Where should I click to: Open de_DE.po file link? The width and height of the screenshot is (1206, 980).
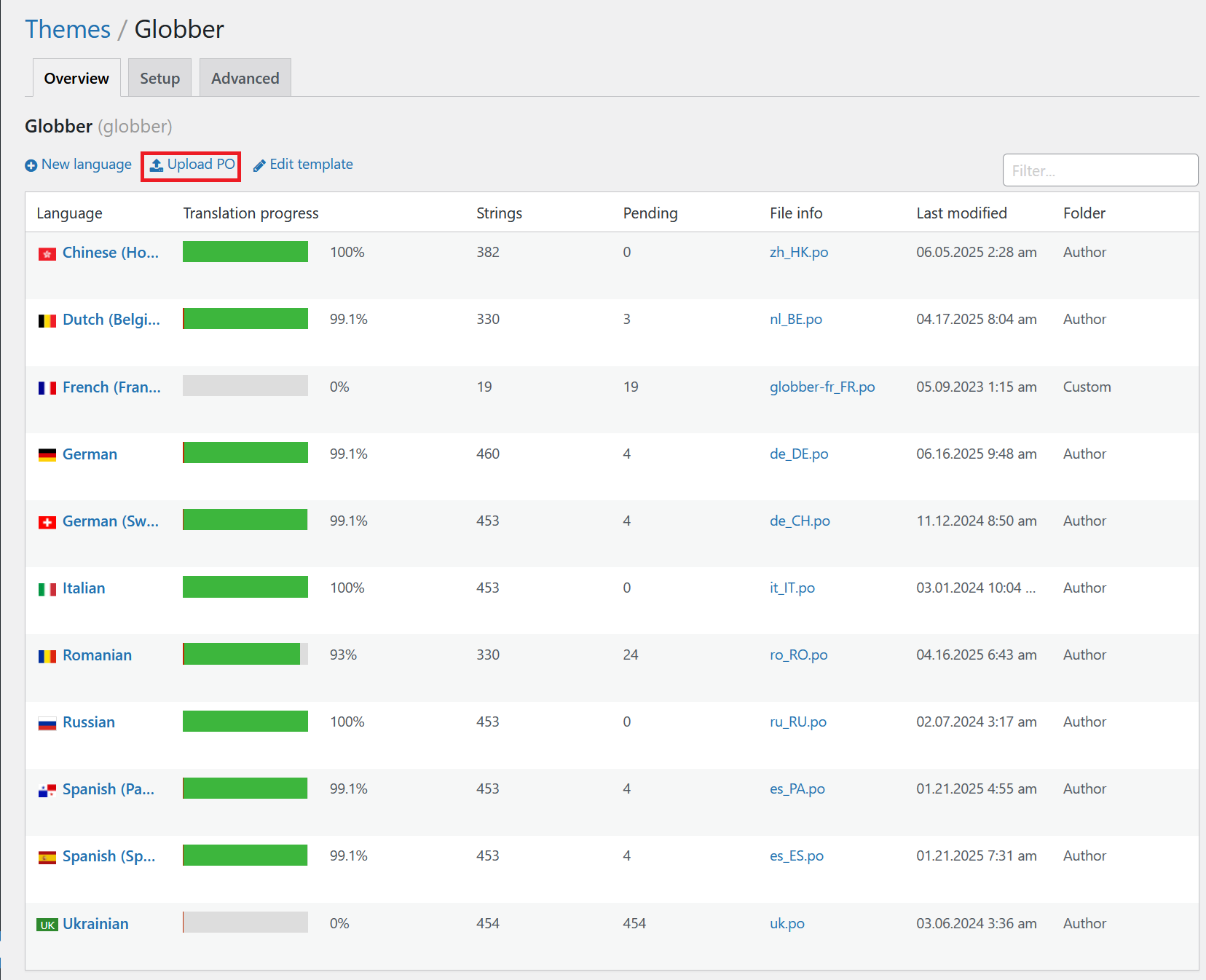pyautogui.click(x=799, y=454)
